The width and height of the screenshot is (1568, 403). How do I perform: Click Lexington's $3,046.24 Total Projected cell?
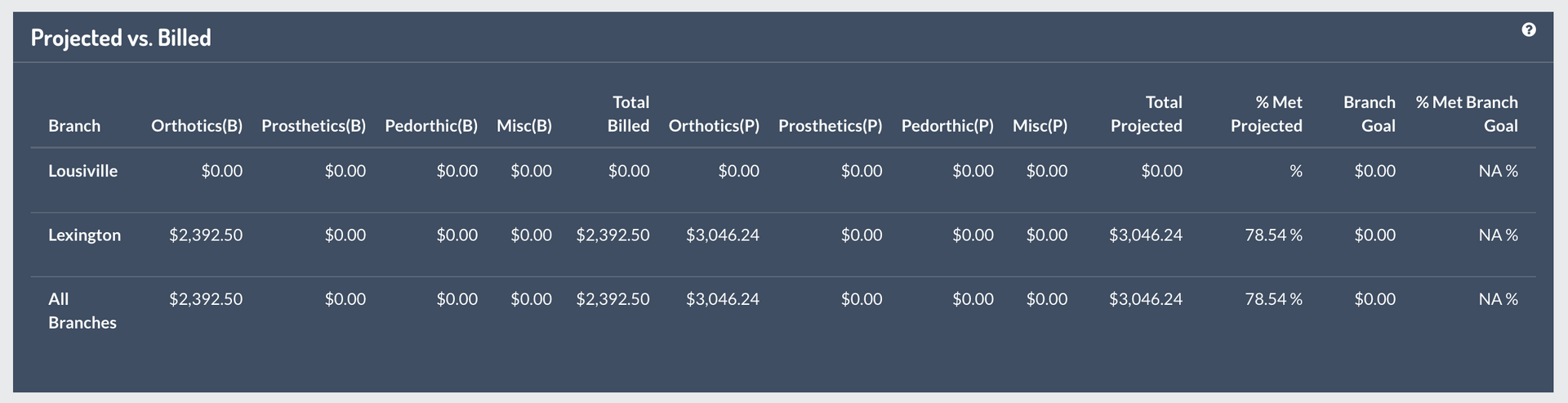pos(1146,235)
